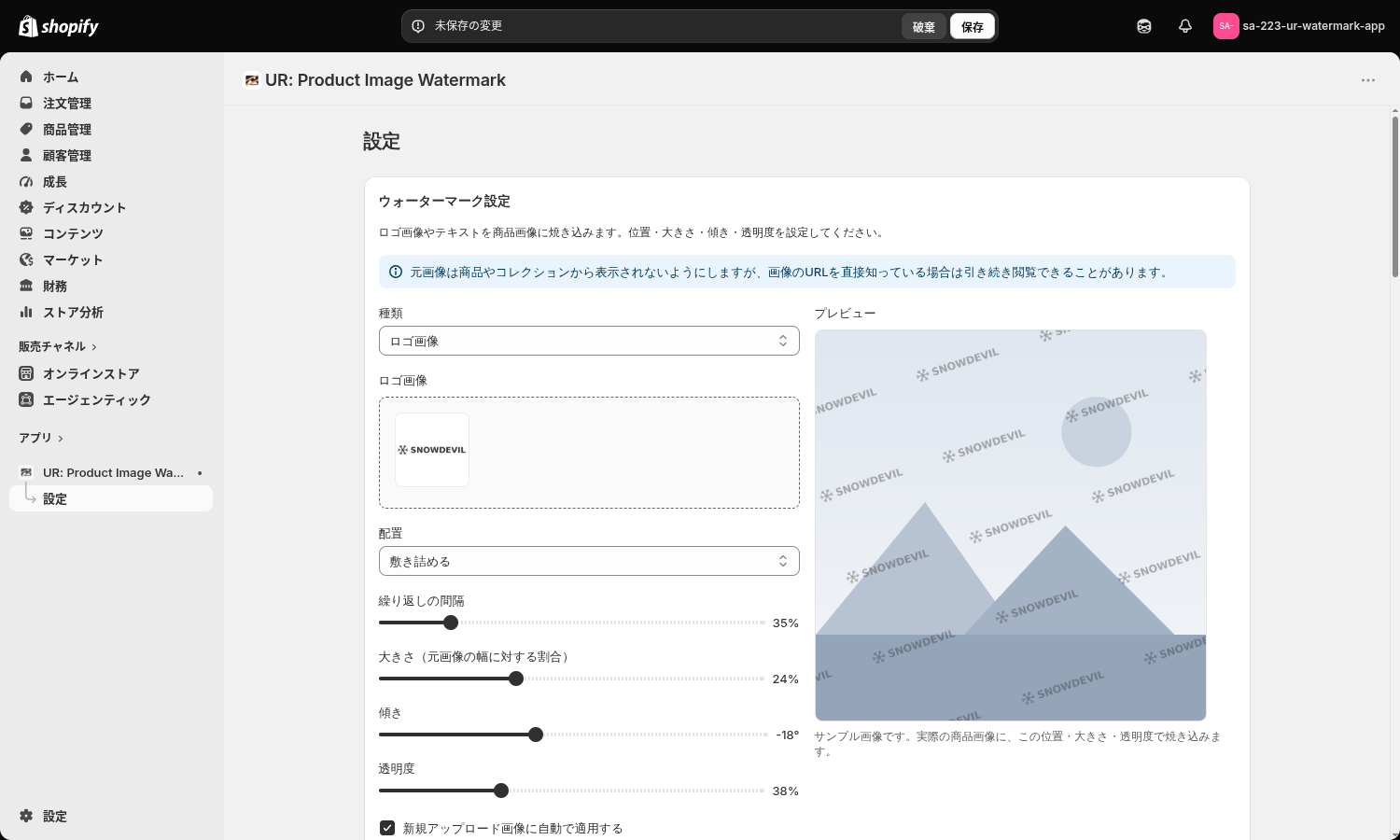Toggle 新規アップロード画像に自動で適用する checkbox
This screenshot has height=840, width=1400.
click(x=387, y=828)
